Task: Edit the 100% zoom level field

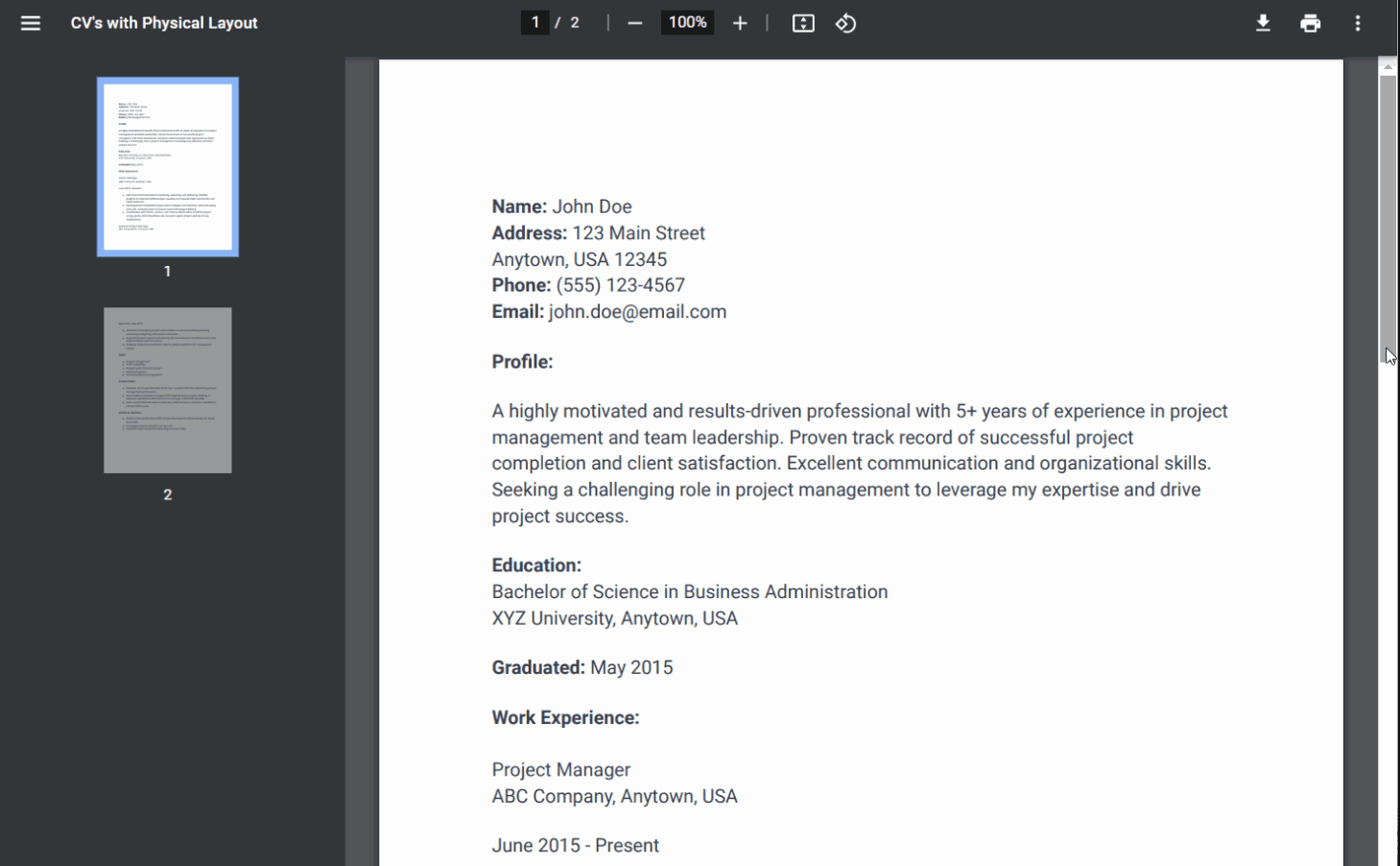Action: tap(686, 21)
